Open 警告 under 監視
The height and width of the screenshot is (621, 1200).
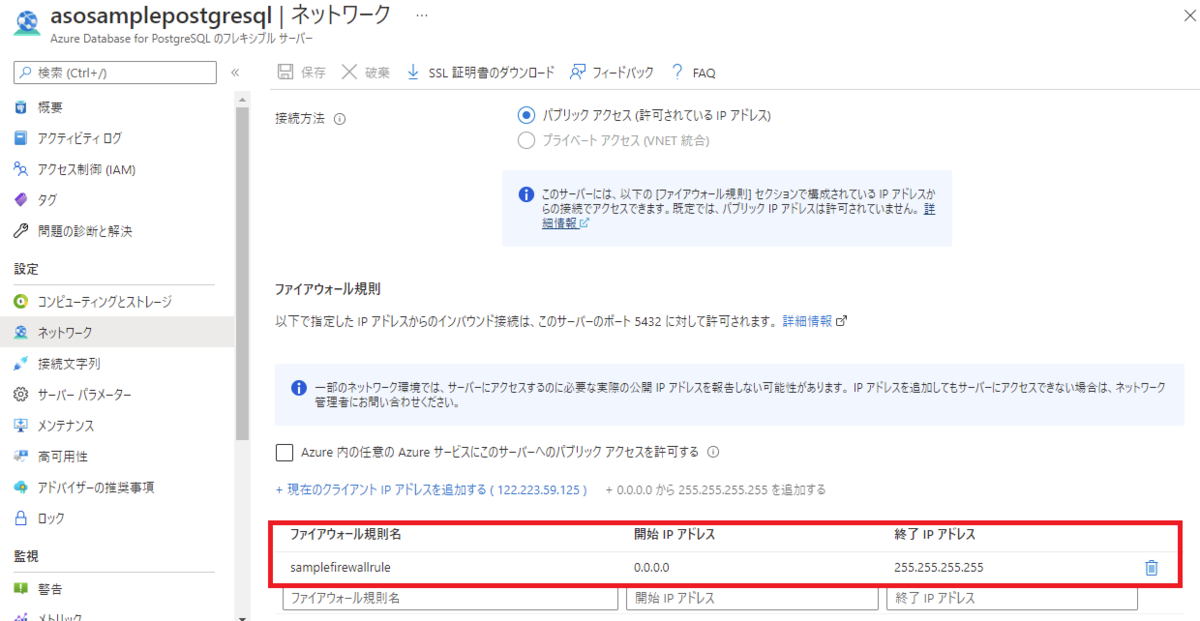coord(50,588)
